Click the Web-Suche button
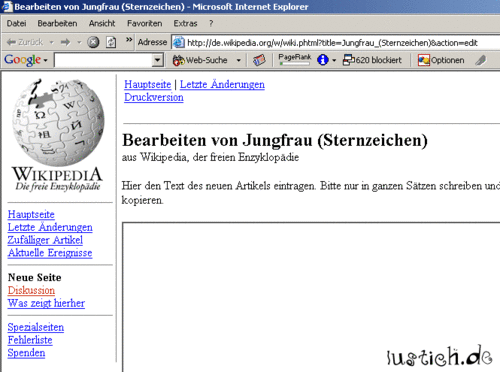The height and width of the screenshot is (372, 500). point(200,60)
